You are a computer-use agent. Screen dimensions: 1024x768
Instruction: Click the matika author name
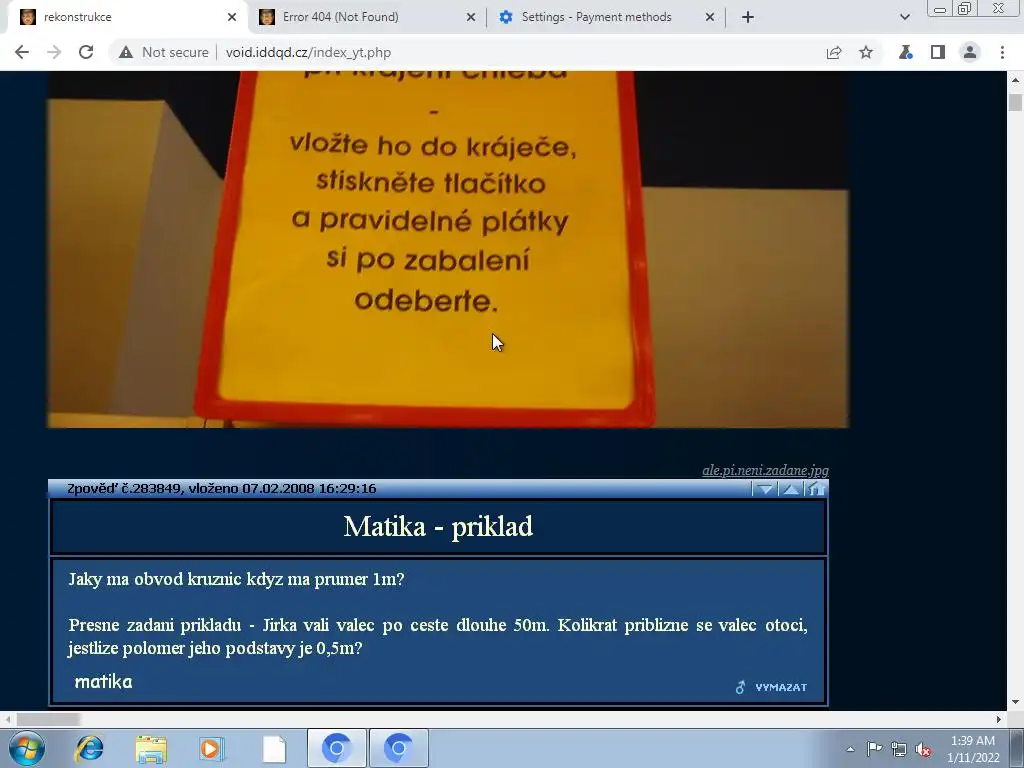(103, 682)
